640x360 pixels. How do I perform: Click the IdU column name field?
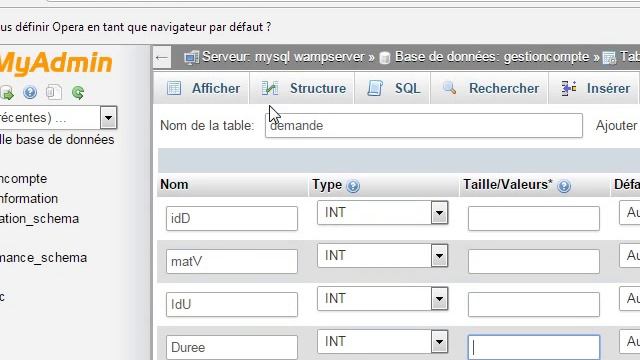232,304
